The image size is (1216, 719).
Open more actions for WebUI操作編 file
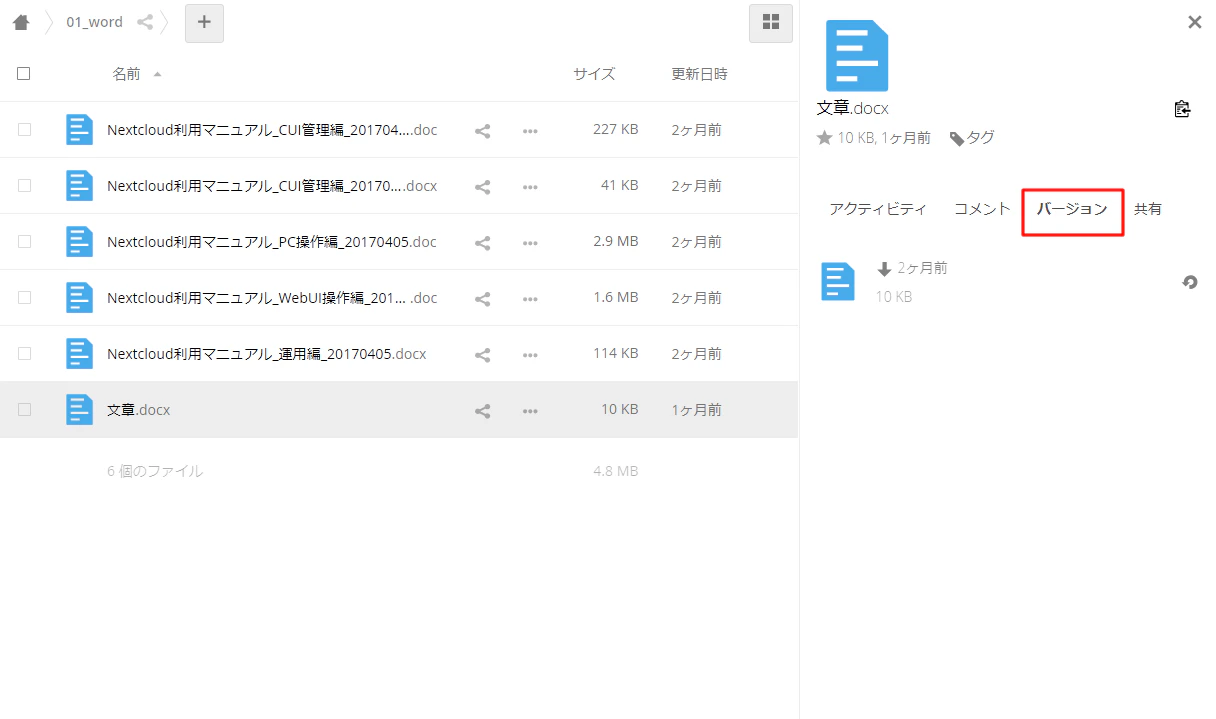530,298
